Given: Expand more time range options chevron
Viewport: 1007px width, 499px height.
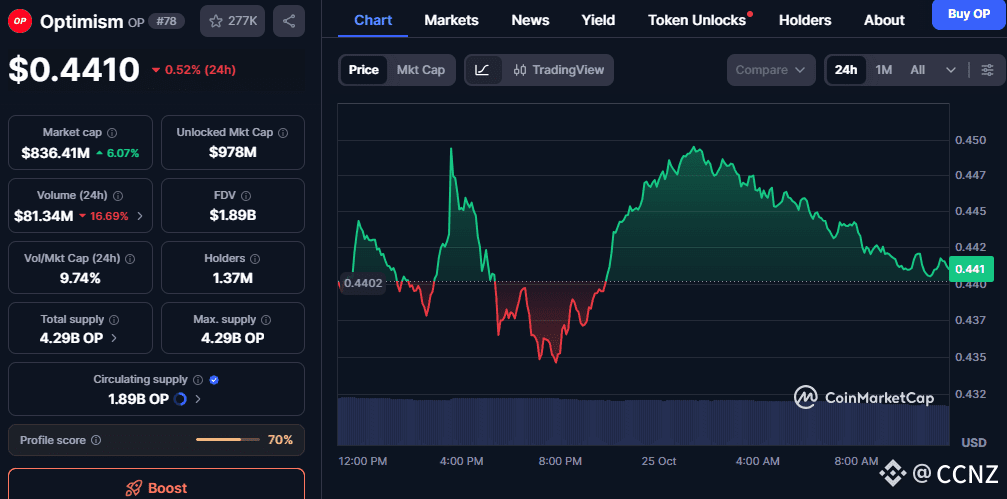Looking at the screenshot, I should 950,70.
